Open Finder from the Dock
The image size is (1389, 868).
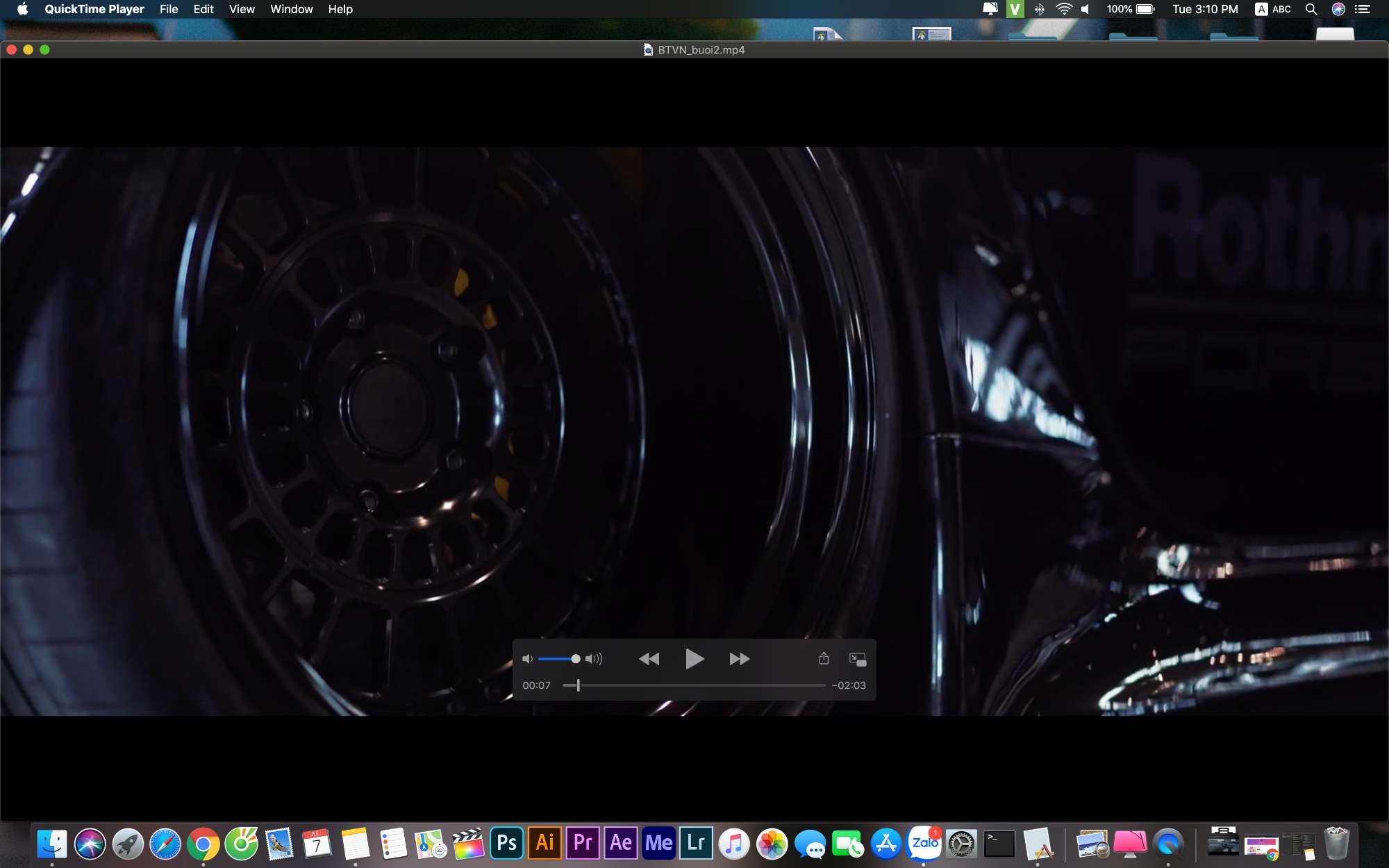click(x=52, y=844)
